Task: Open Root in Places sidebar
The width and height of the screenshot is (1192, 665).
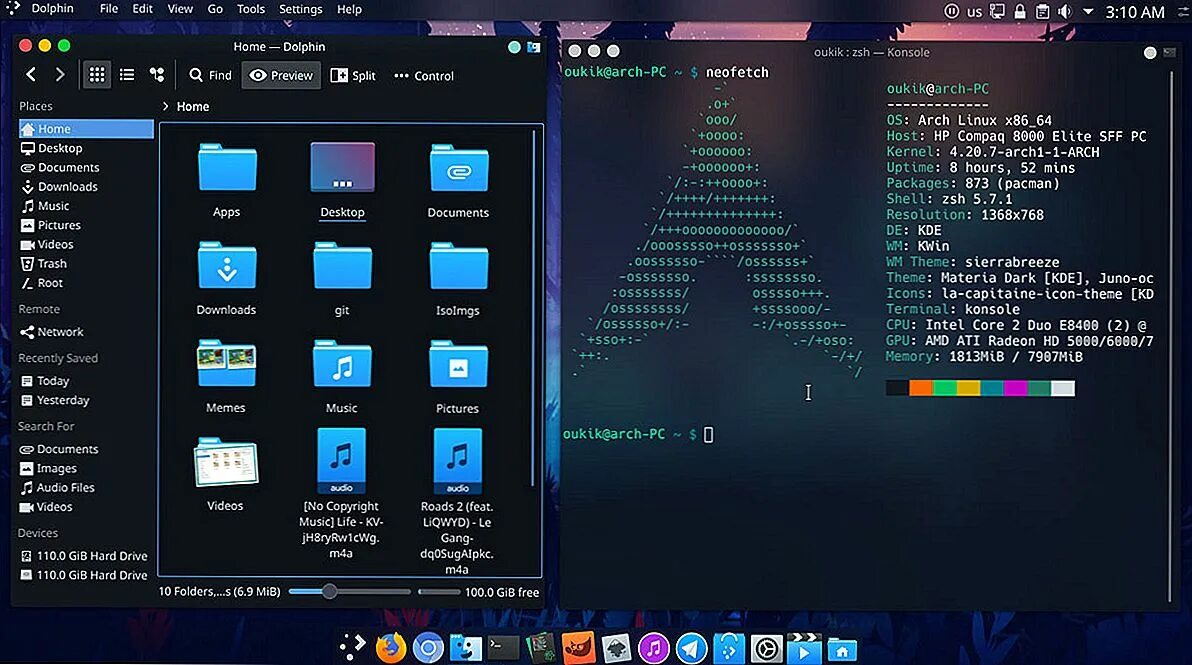Action: pos(86,283)
